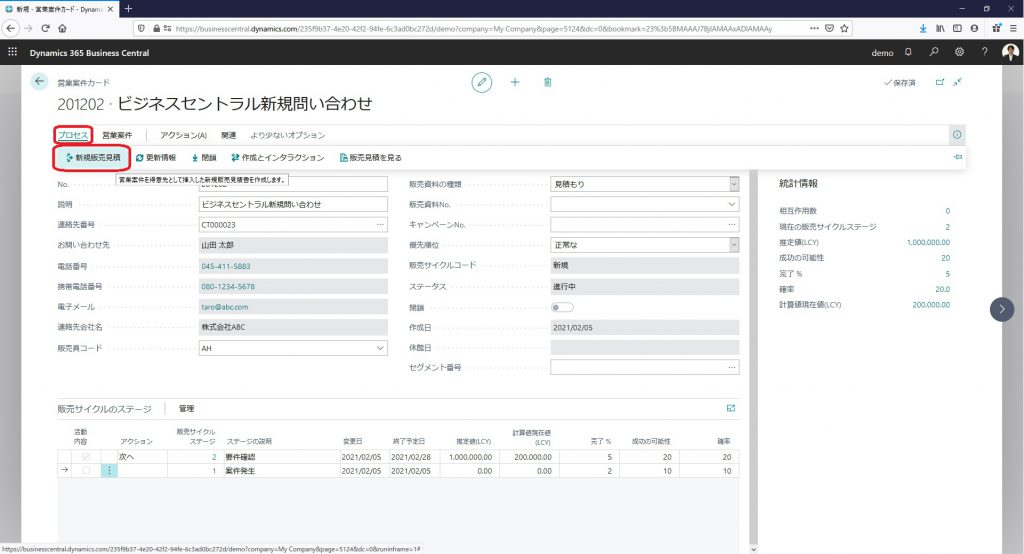
Task: Check the checkbox in the 案件発生 row
Action: pyautogui.click(x=85, y=470)
